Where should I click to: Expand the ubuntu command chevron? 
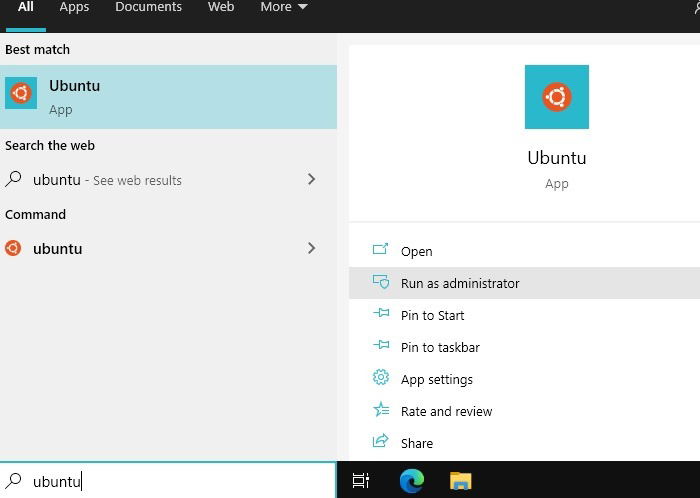(312, 248)
